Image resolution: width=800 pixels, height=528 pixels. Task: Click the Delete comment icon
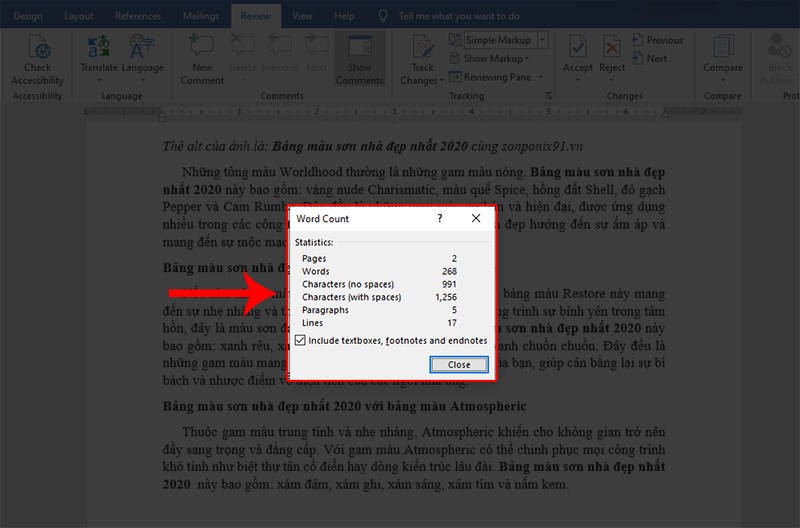tap(242, 46)
